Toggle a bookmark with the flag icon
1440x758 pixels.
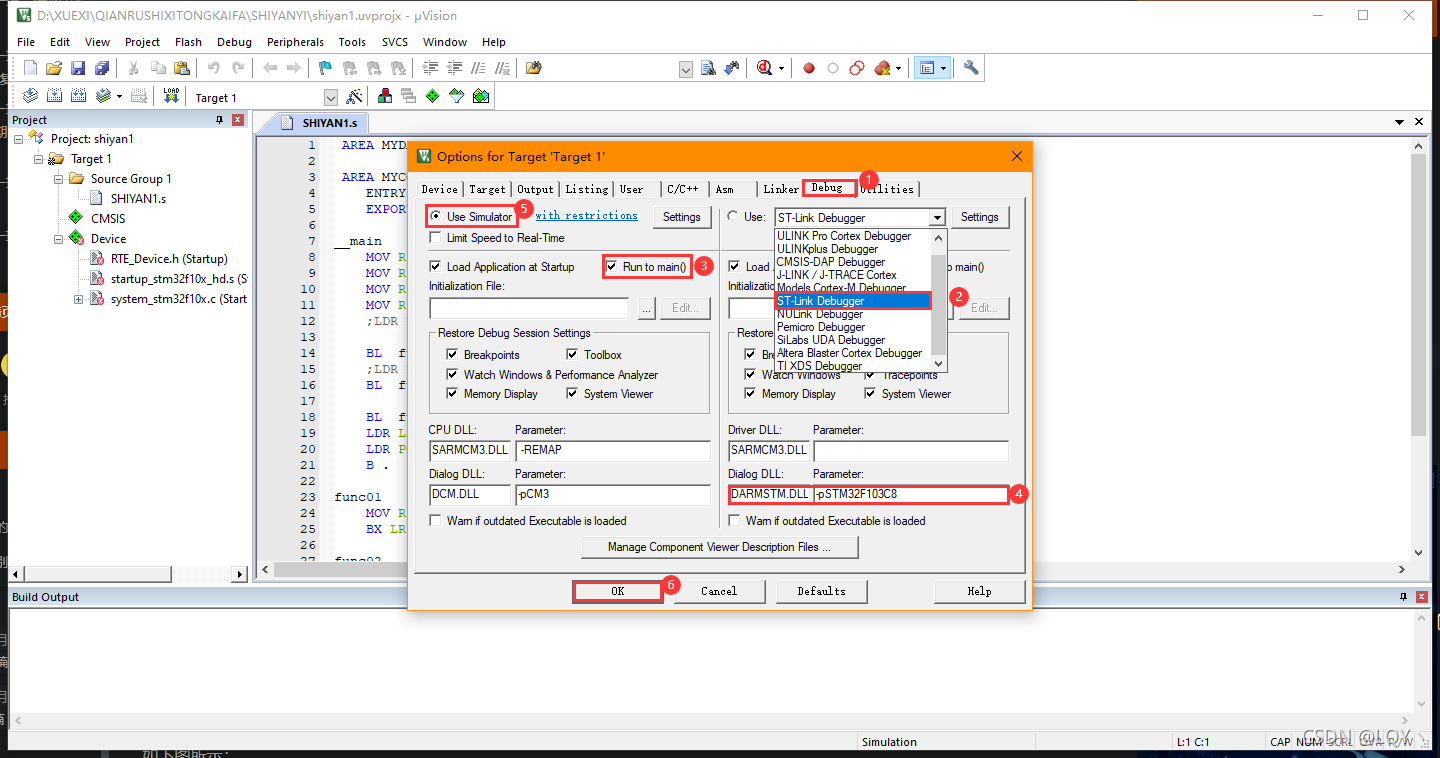pyautogui.click(x=325, y=68)
